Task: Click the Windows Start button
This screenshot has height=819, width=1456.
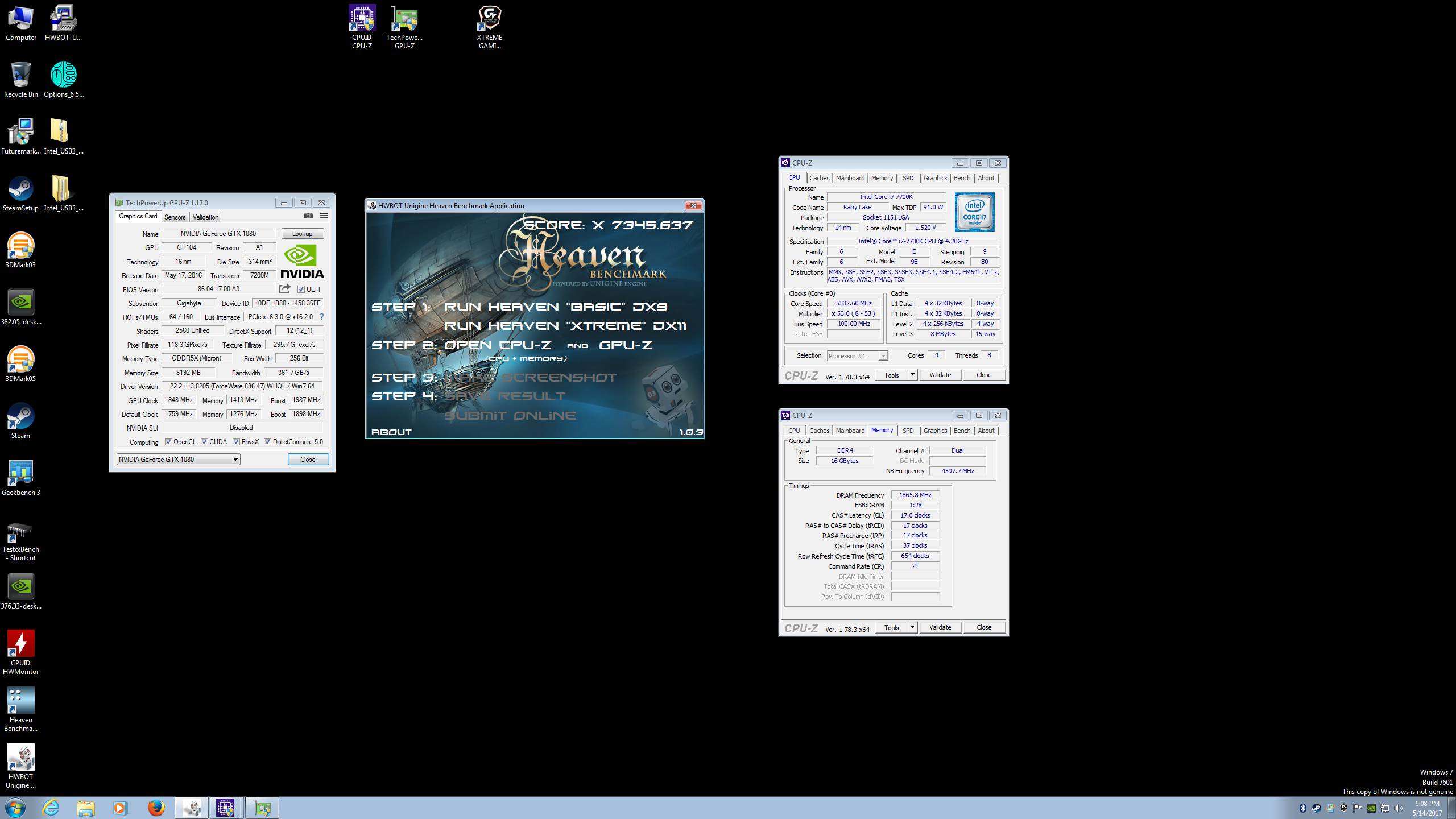Action: coord(15,808)
